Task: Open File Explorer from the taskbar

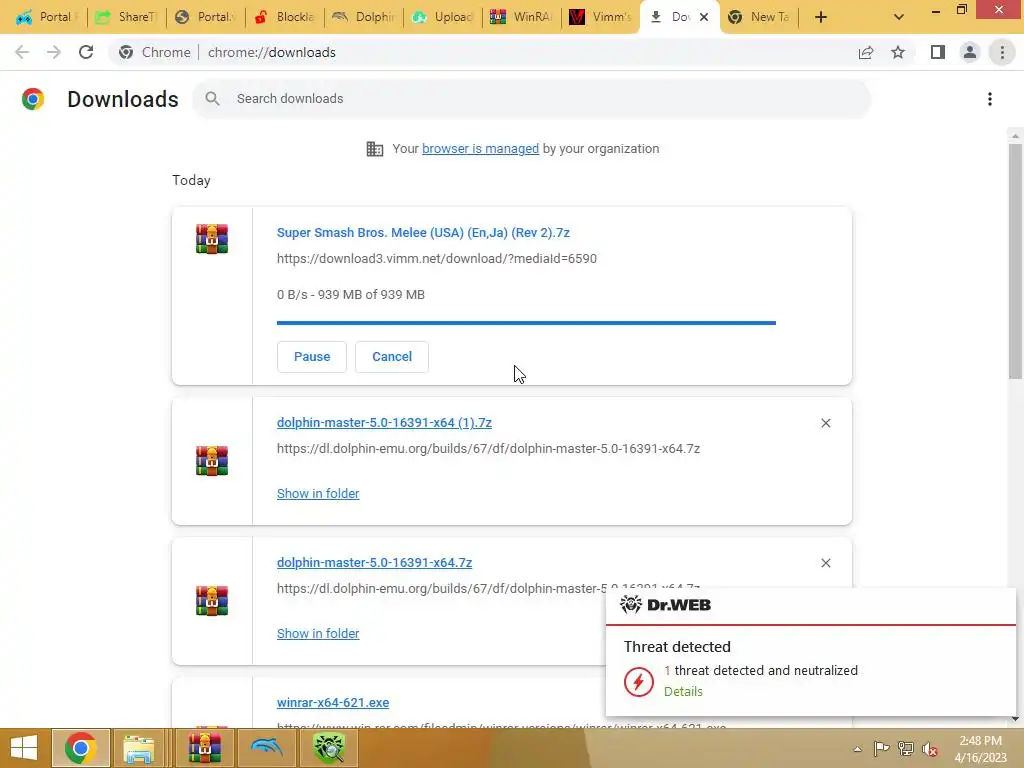Action: [139, 748]
